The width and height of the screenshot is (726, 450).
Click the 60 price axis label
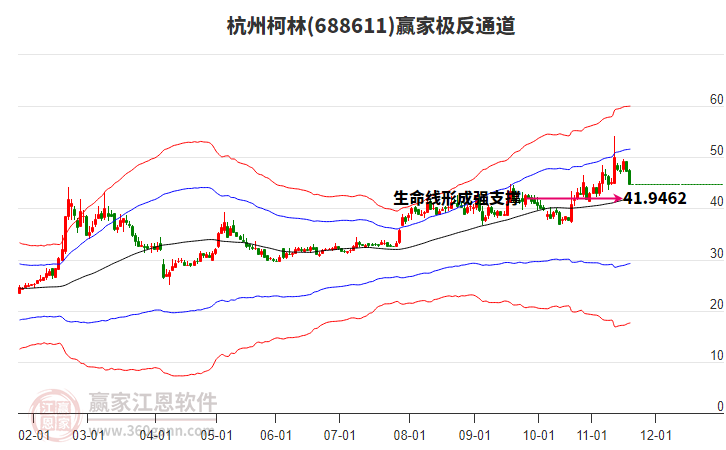(x=716, y=100)
